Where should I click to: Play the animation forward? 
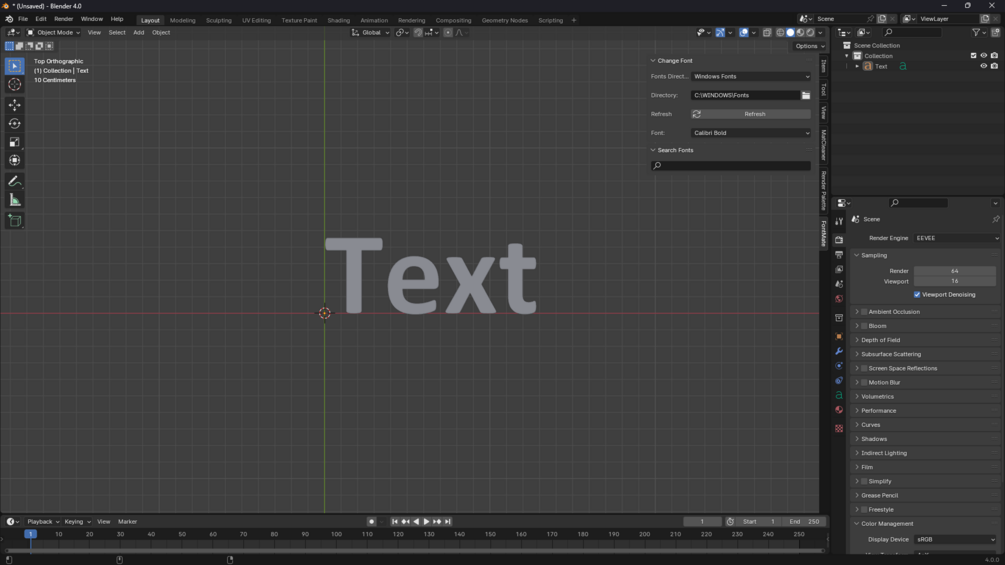426,522
